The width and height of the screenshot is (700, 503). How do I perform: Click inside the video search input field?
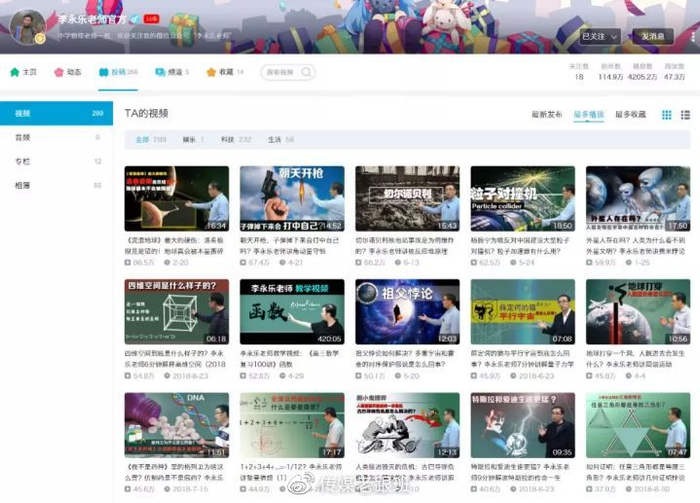point(280,72)
